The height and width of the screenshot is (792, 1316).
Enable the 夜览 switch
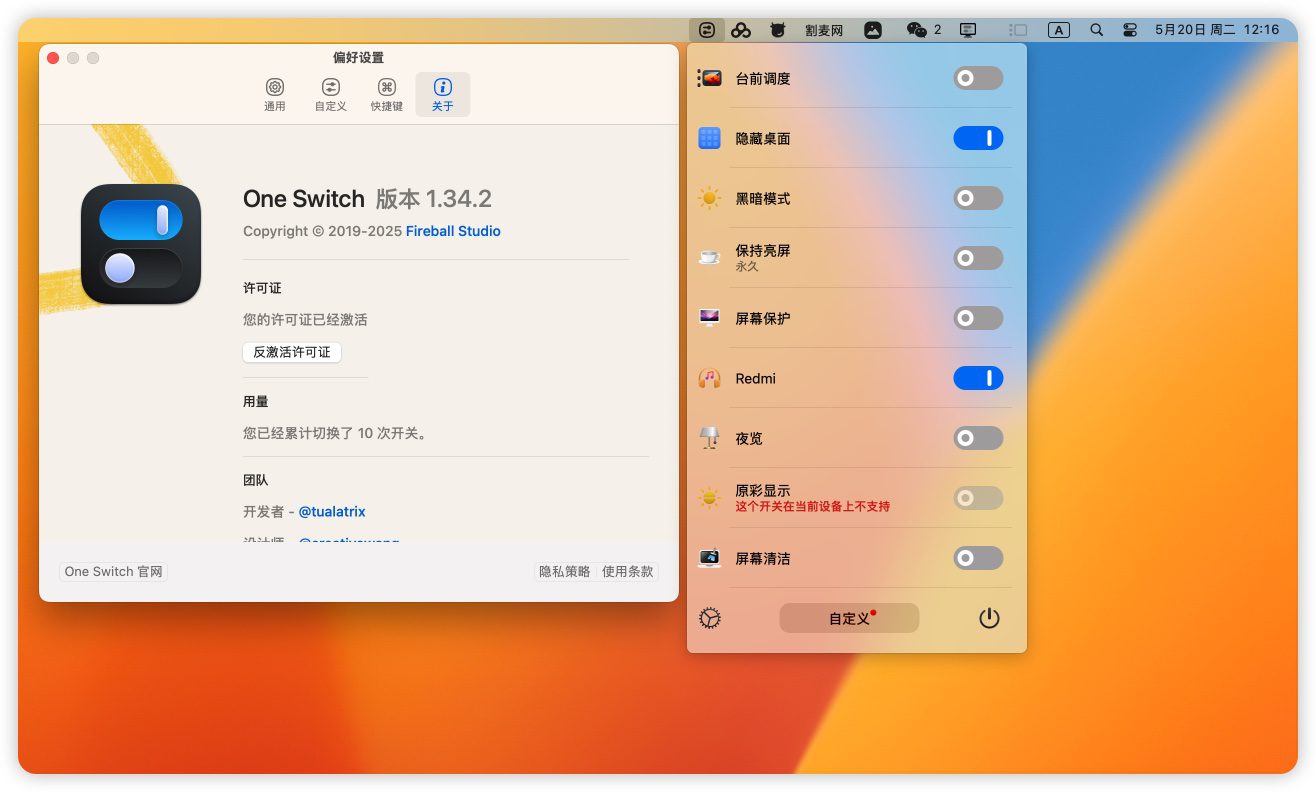tap(978, 438)
